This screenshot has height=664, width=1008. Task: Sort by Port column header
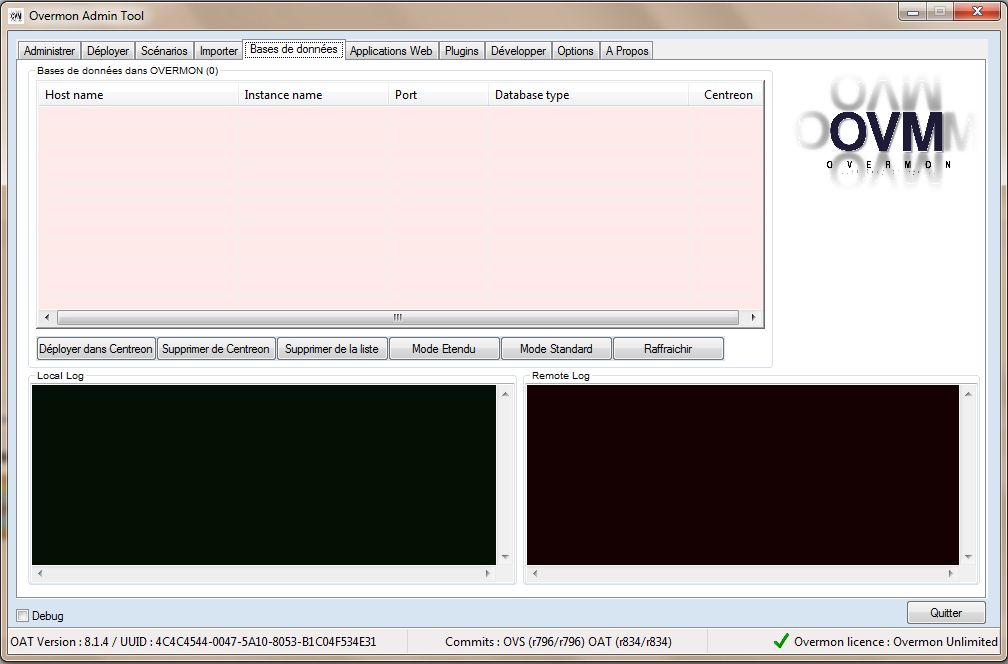click(438, 94)
